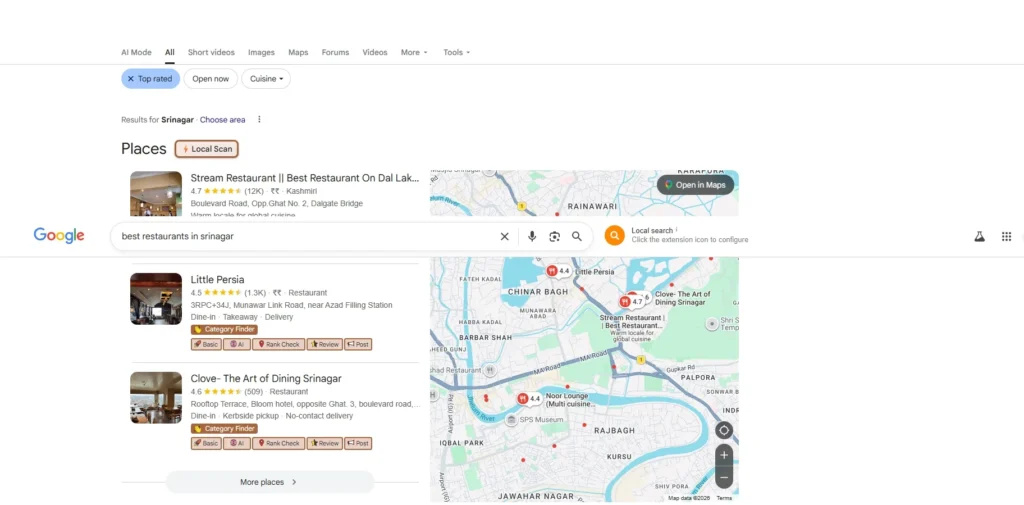Viewport: 1024px width, 505px height.
Task: Click the More places button
Action: point(269,482)
